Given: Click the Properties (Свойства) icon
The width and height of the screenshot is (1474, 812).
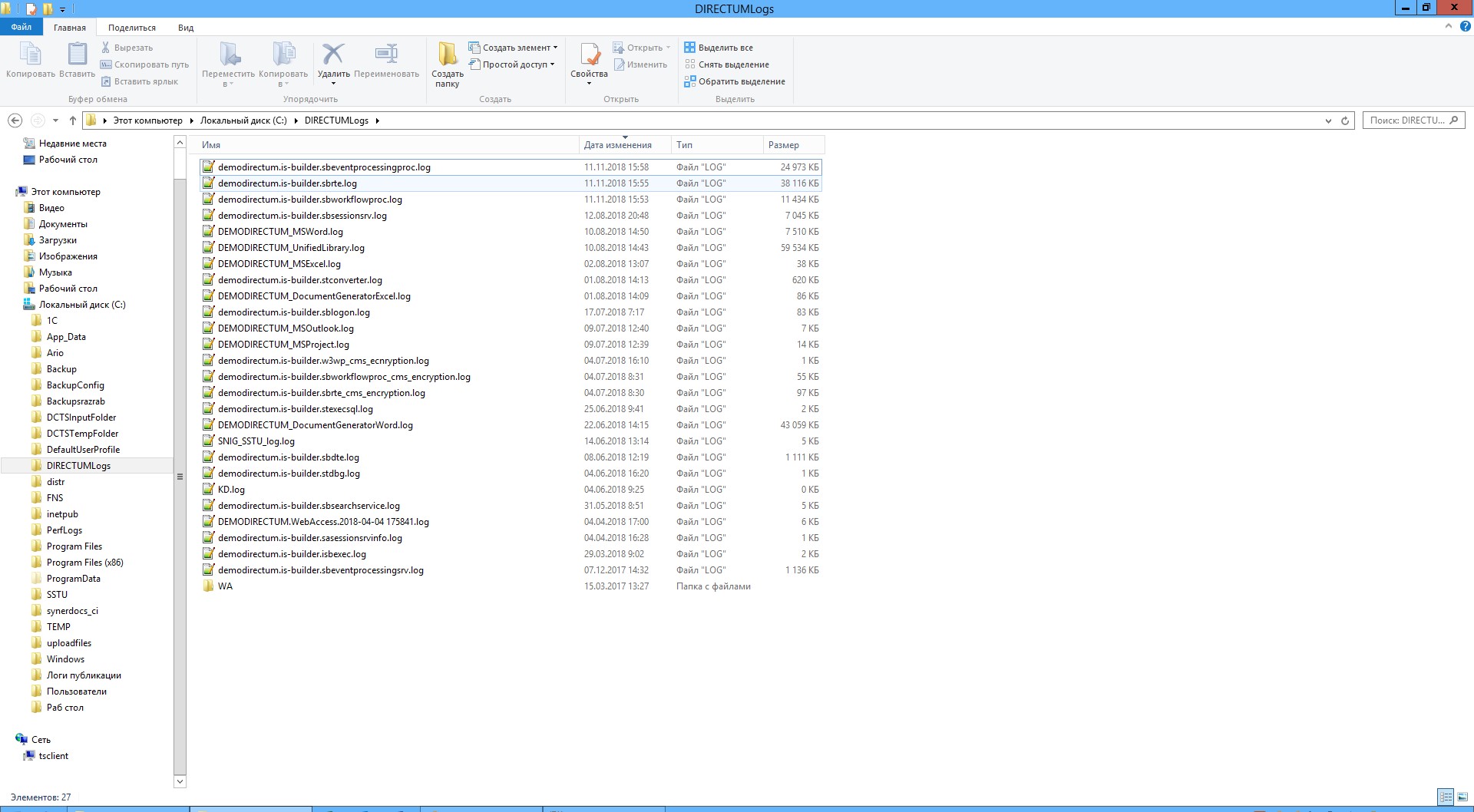Looking at the screenshot, I should pyautogui.click(x=590, y=54).
